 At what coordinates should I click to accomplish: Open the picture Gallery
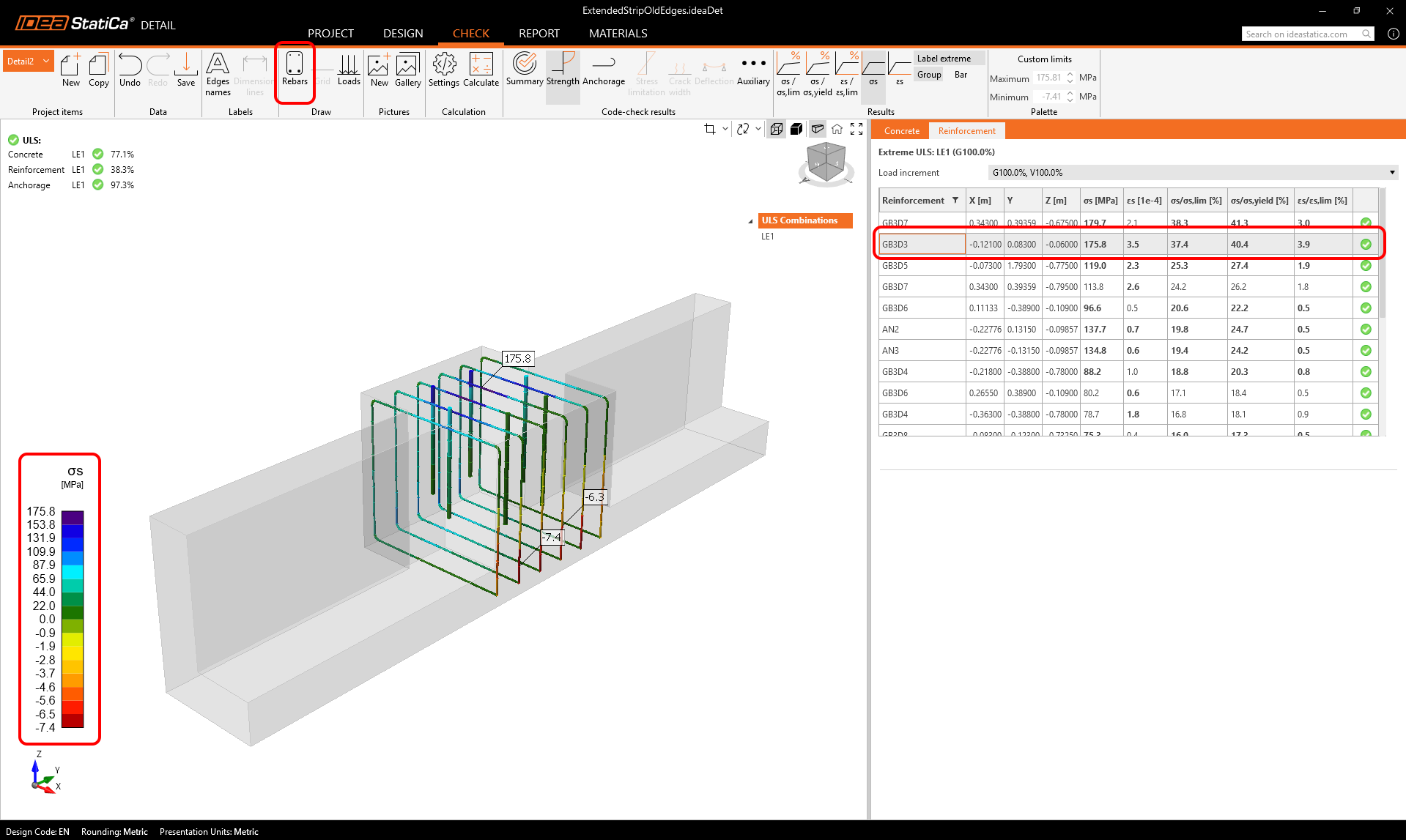point(407,70)
